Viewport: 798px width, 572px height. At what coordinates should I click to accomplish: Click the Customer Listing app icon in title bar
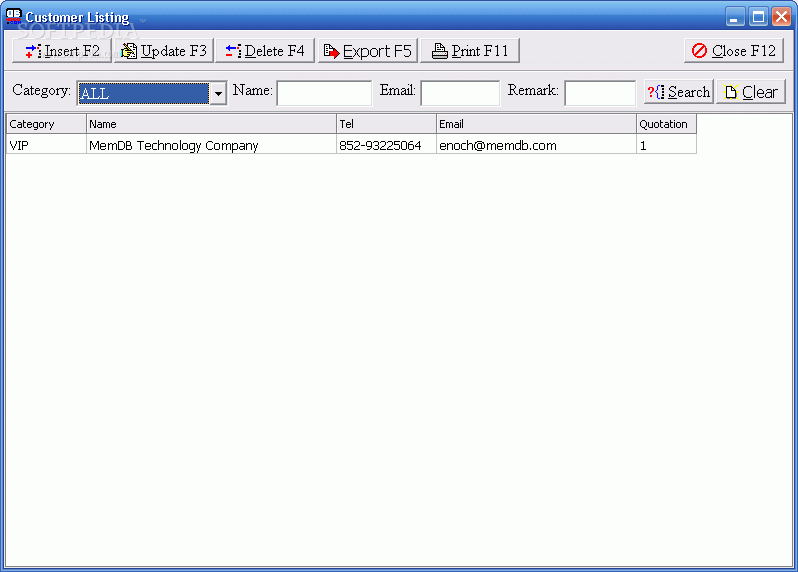click(14, 16)
